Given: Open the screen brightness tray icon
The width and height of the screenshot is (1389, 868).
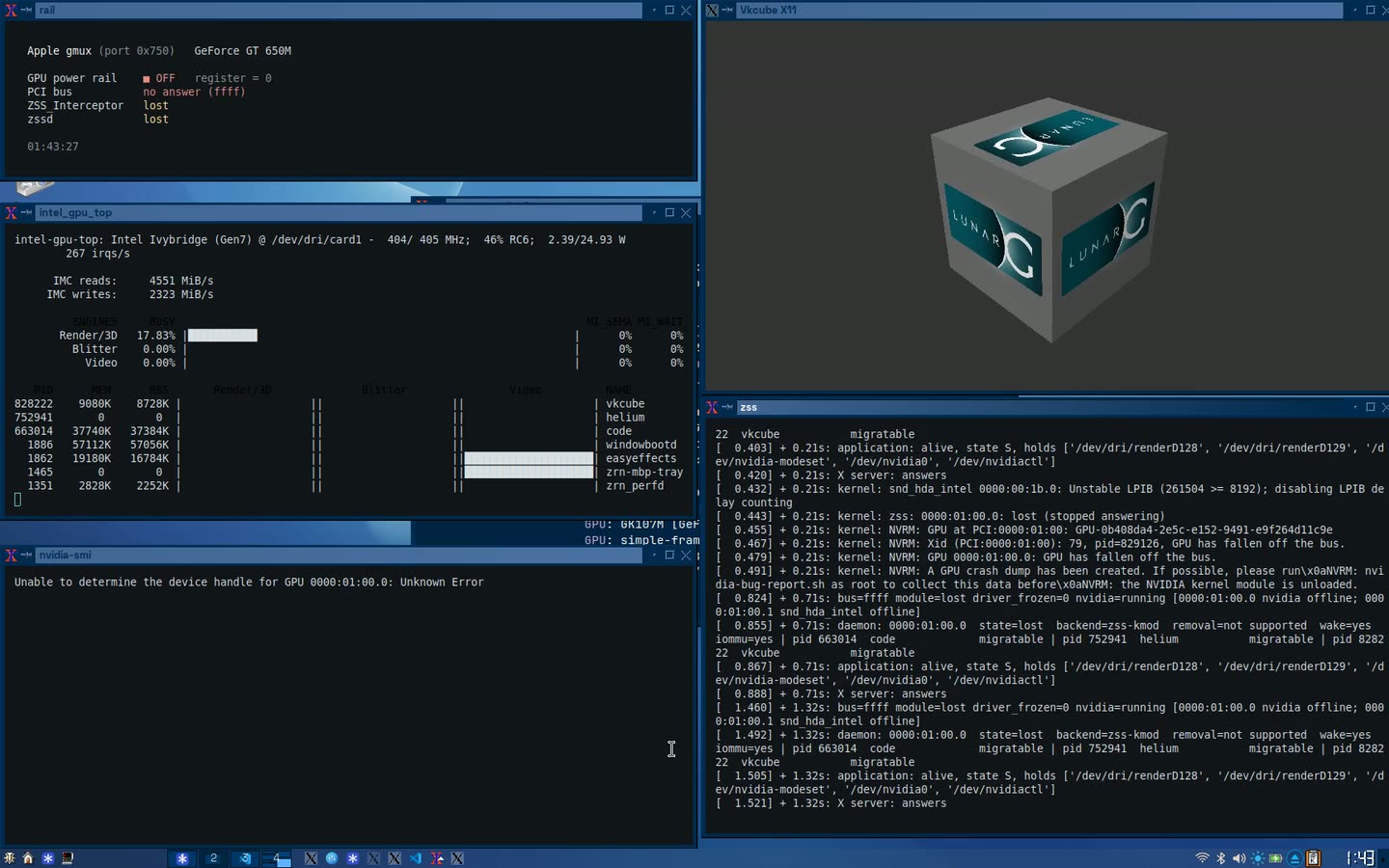Looking at the screenshot, I should 1257,858.
